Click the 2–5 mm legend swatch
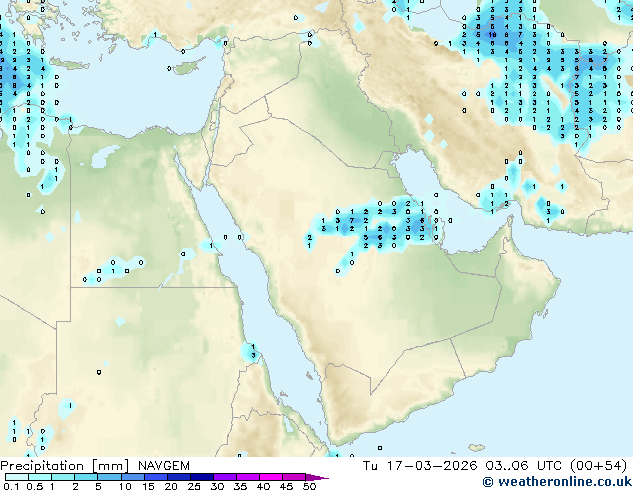634x490 pixels. coord(86,477)
